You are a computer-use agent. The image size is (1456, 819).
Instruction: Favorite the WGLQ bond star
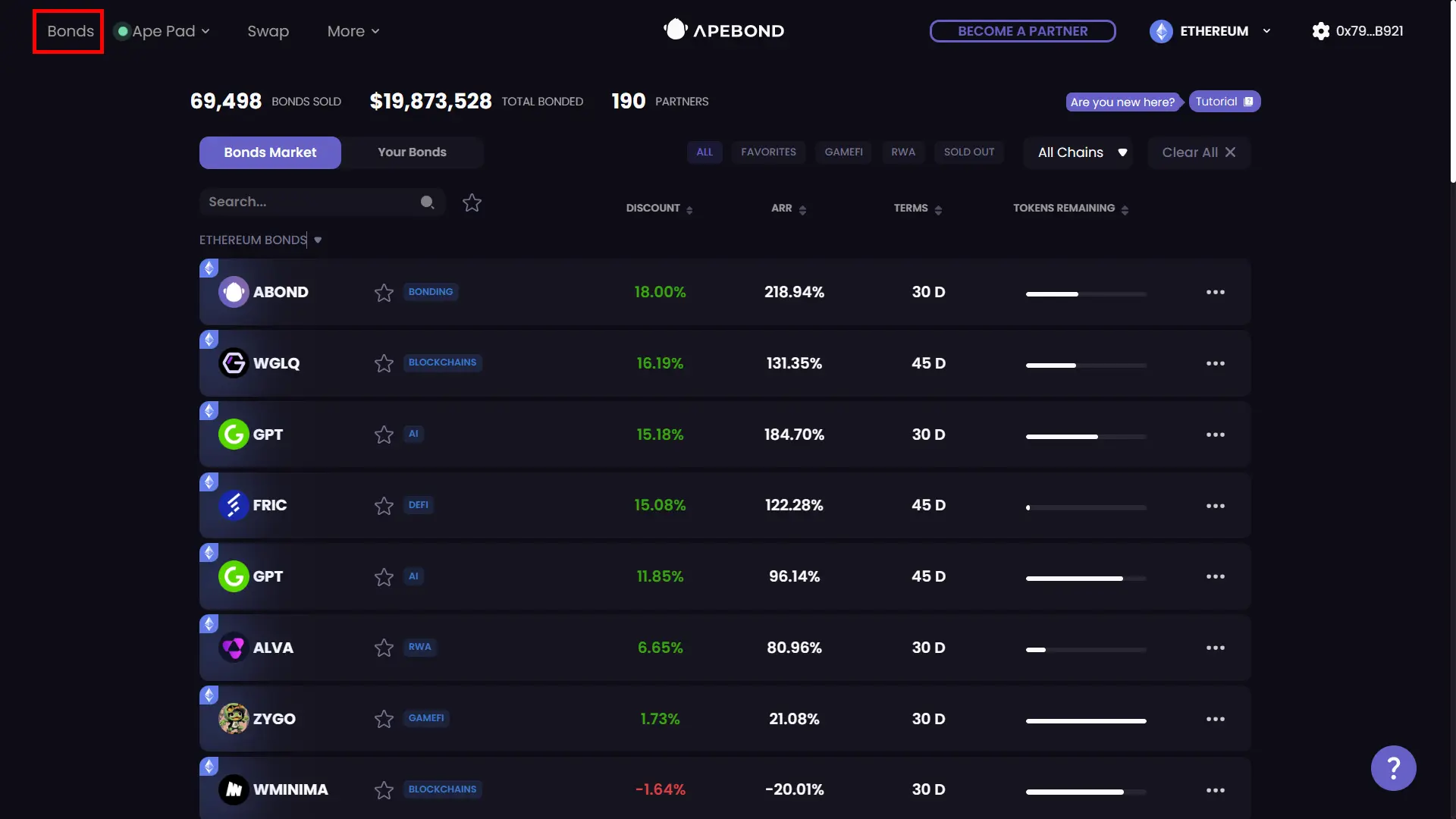click(x=384, y=363)
